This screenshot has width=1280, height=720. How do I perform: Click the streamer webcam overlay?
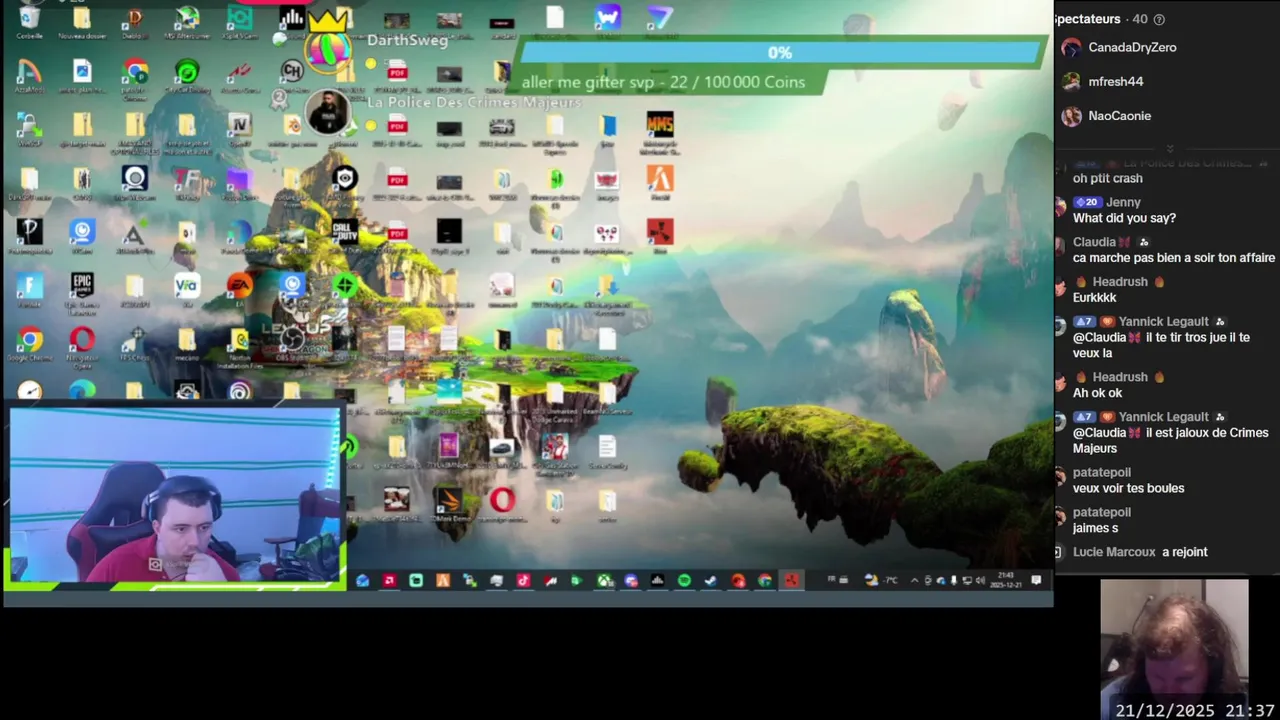pyautogui.click(x=176, y=494)
